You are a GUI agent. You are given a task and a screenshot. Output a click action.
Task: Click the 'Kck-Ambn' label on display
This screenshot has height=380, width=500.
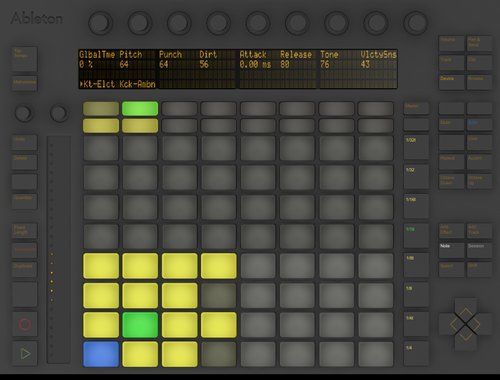tap(138, 84)
